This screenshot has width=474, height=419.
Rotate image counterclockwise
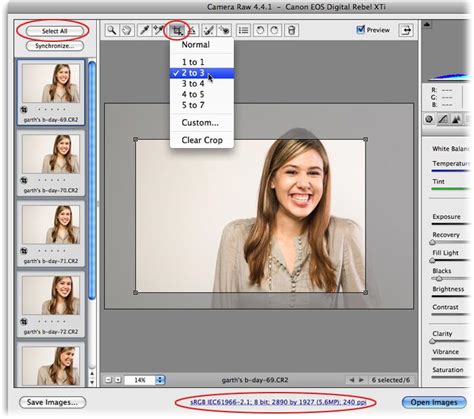(260, 30)
